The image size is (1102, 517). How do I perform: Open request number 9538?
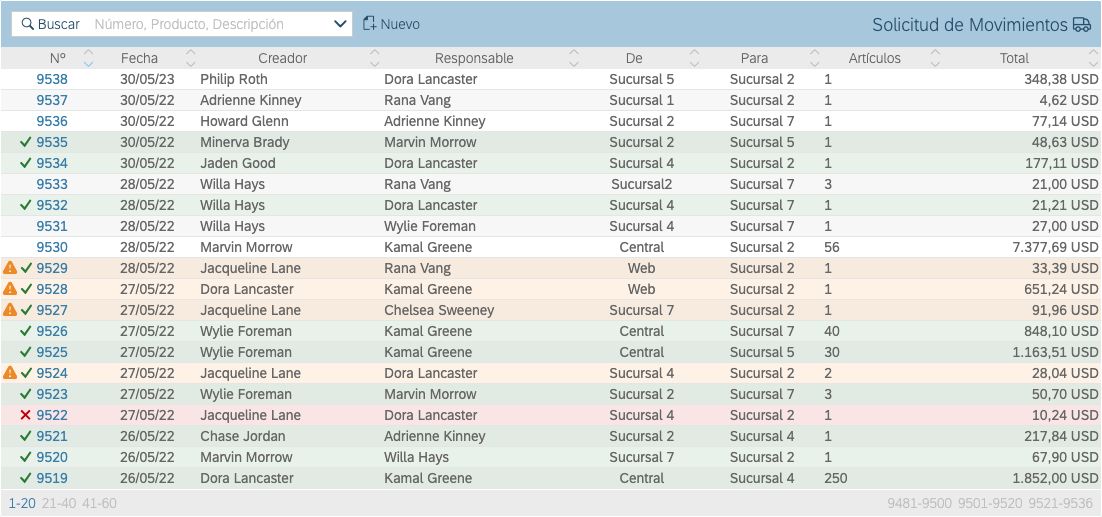pos(52,79)
